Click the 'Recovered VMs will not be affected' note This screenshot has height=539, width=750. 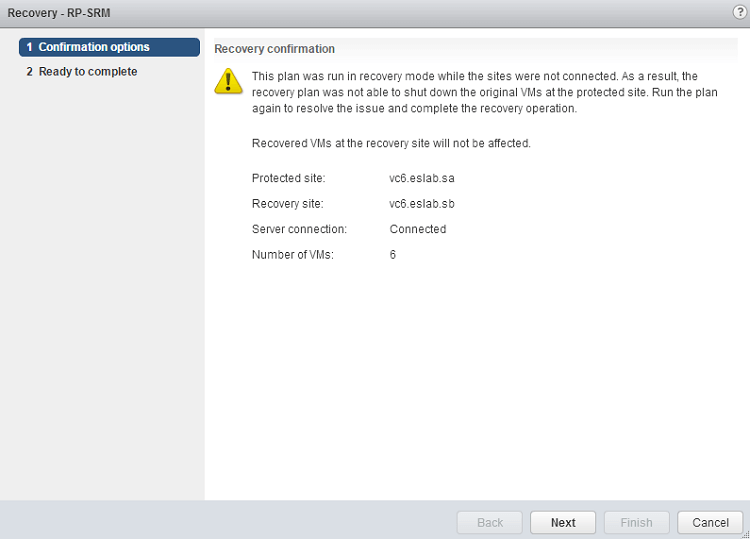tap(391, 143)
